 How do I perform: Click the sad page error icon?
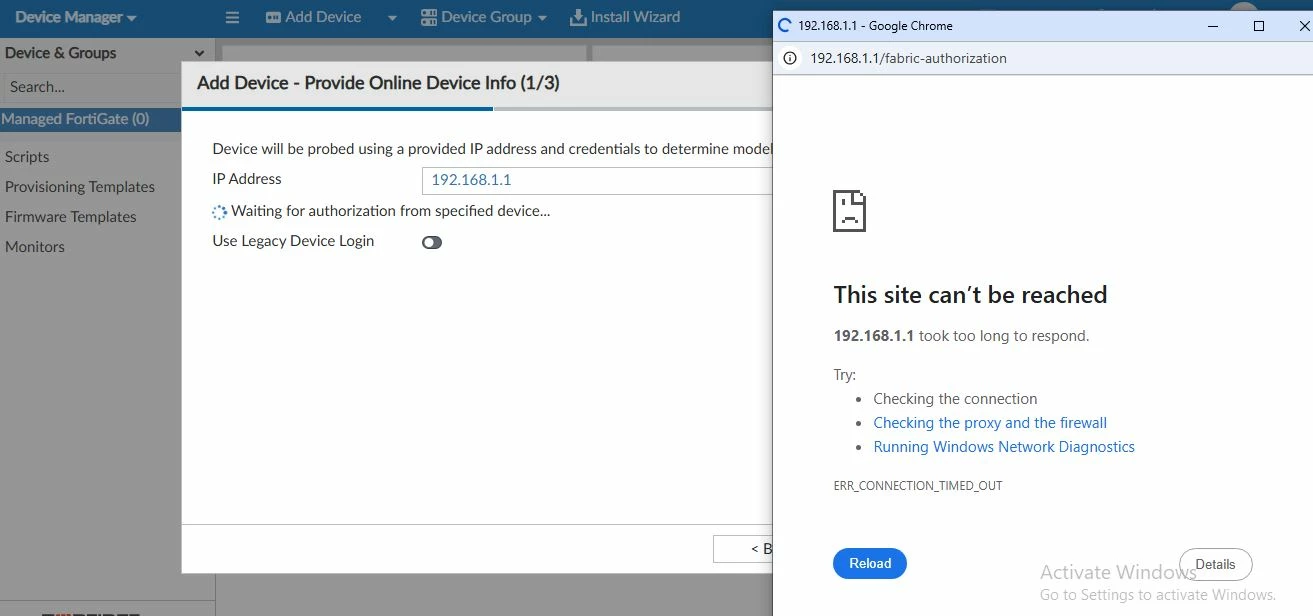(849, 211)
